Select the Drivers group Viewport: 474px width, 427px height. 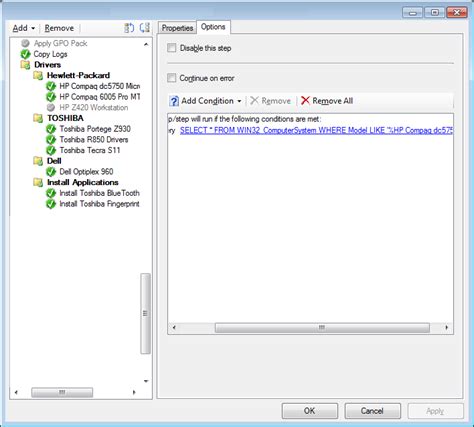coord(47,65)
